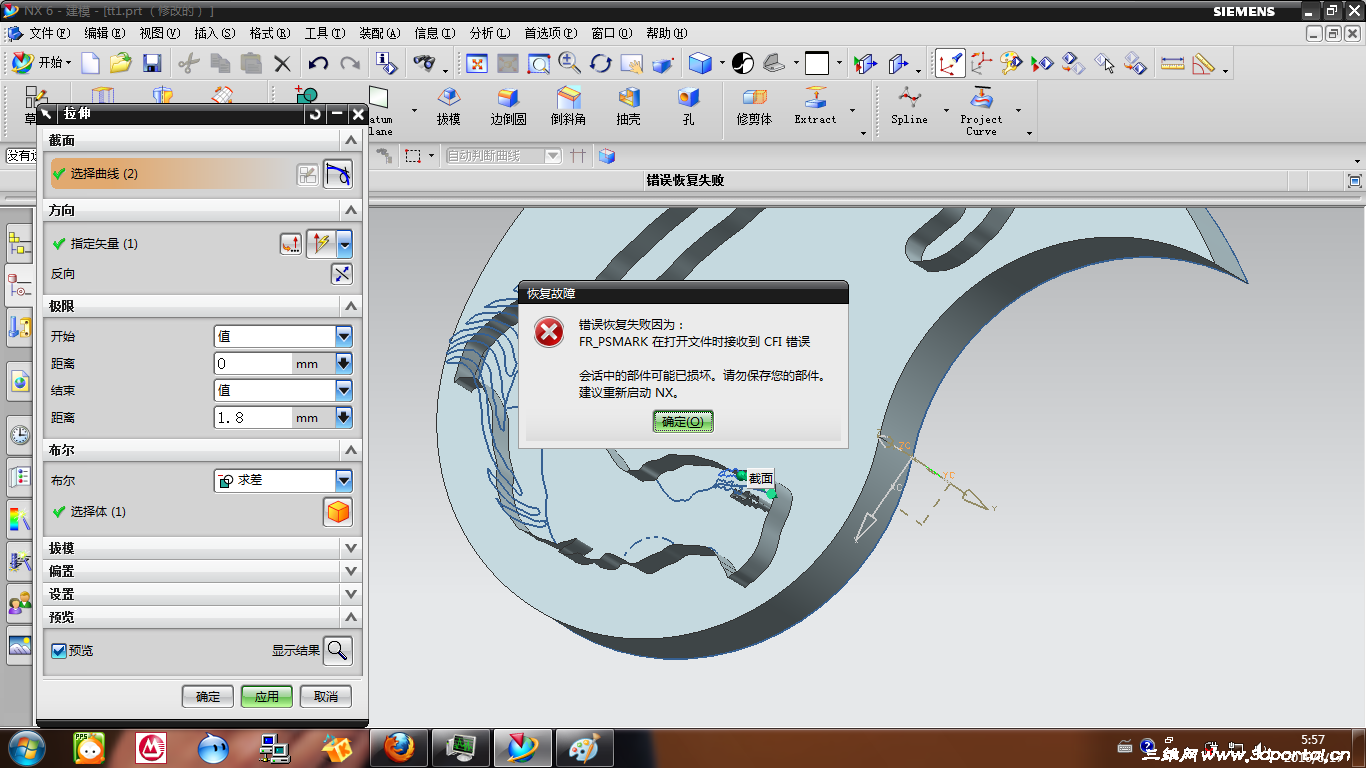Image resolution: width=1366 pixels, height=768 pixels.
Task: Click the Reverse Direction (反向) icon
Action: click(342, 274)
